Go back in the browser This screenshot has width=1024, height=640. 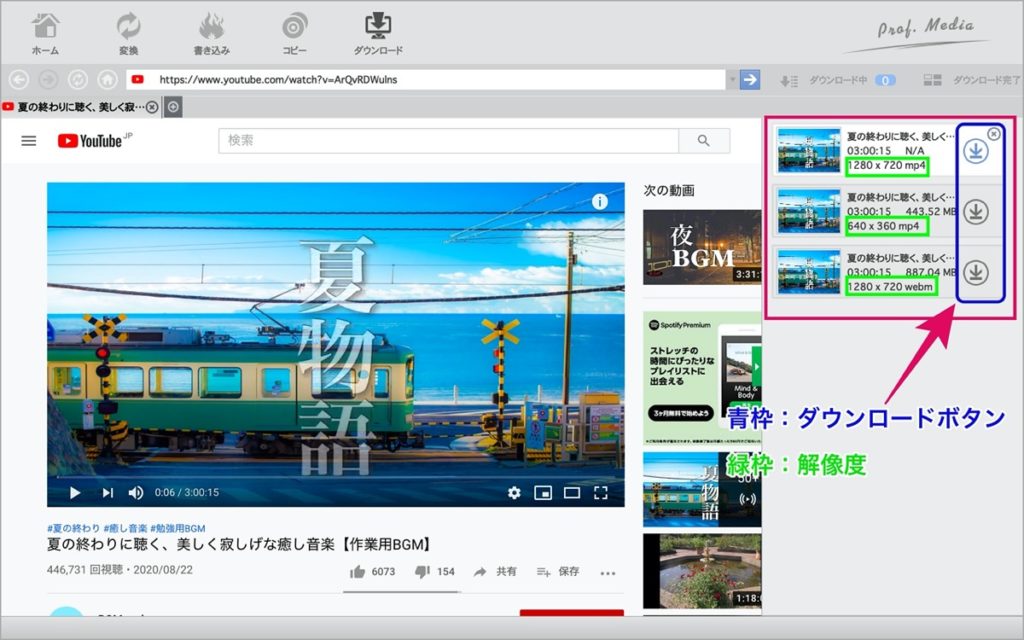[x=19, y=80]
